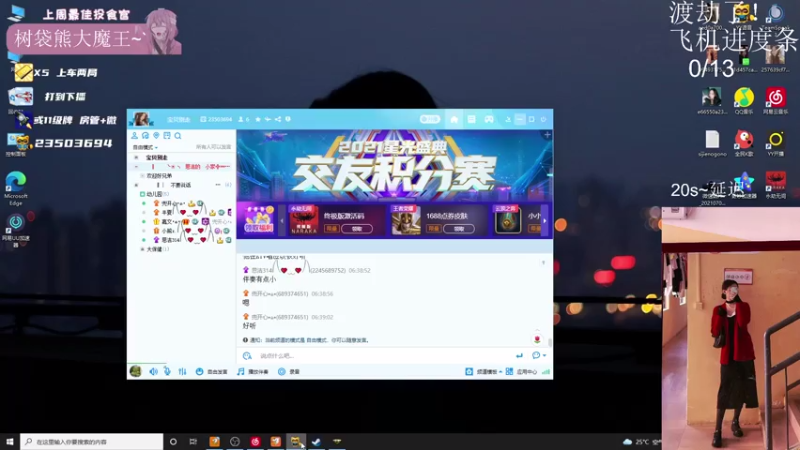Open the audio mixer sliders icon

pyautogui.click(x=182, y=371)
